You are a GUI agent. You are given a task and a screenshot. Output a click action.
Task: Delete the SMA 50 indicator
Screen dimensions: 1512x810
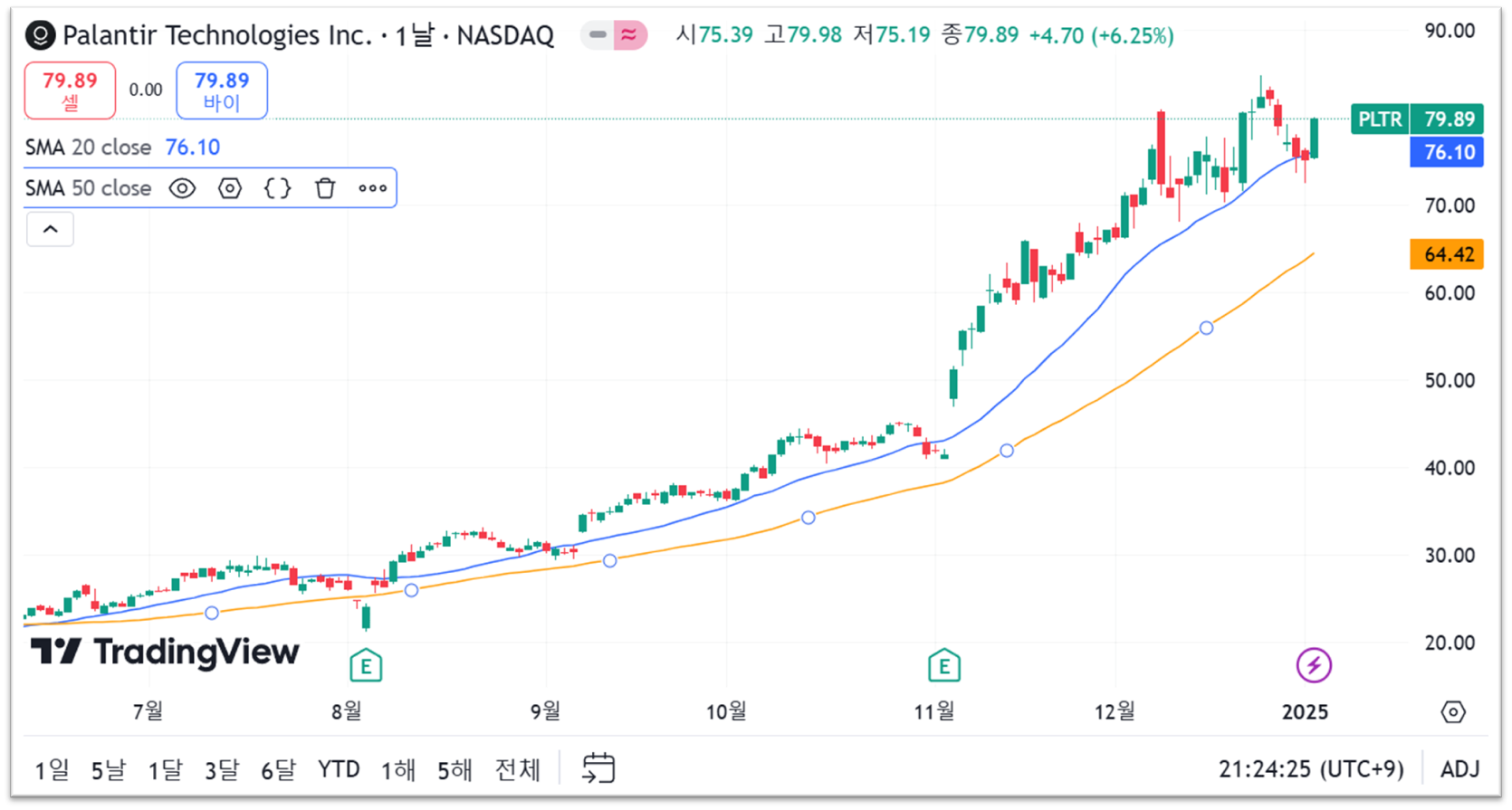[325, 188]
